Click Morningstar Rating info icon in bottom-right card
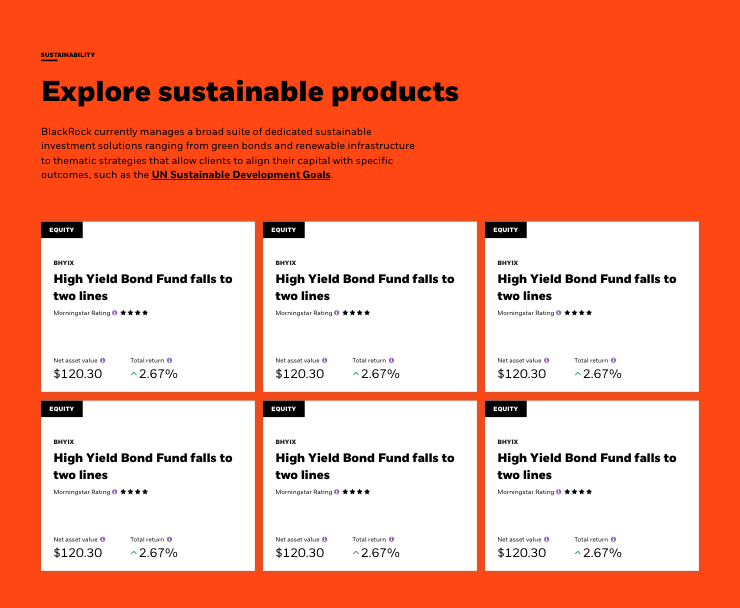Image resolution: width=740 pixels, height=608 pixels. coord(559,492)
